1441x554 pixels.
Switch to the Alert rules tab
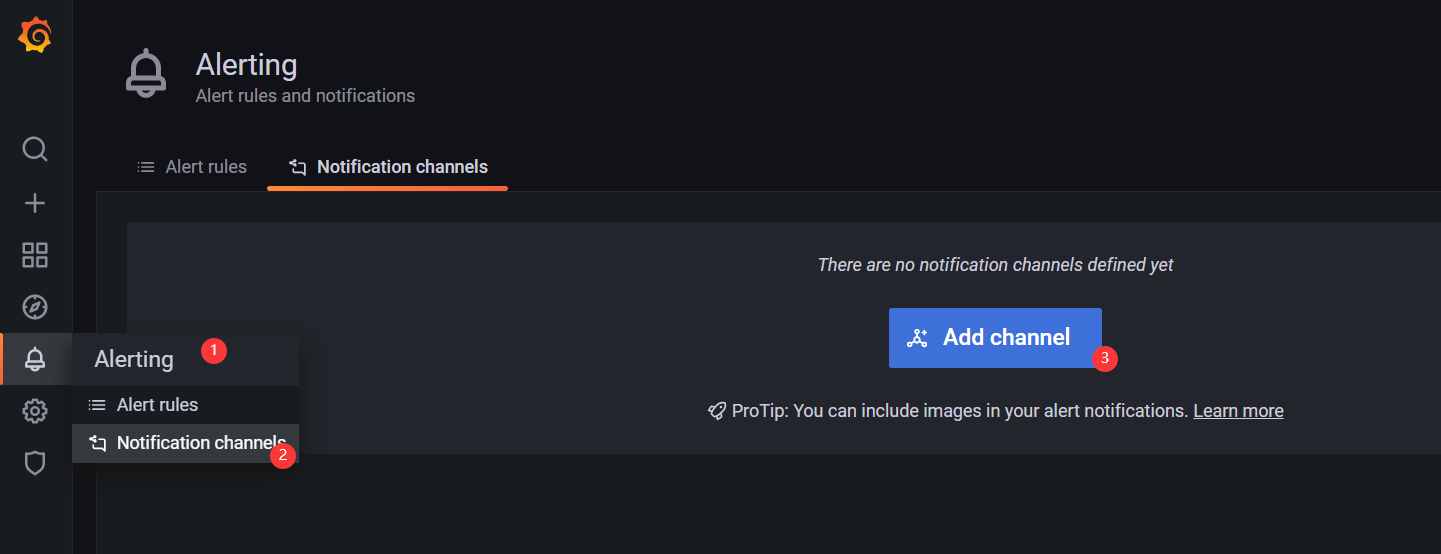192,167
